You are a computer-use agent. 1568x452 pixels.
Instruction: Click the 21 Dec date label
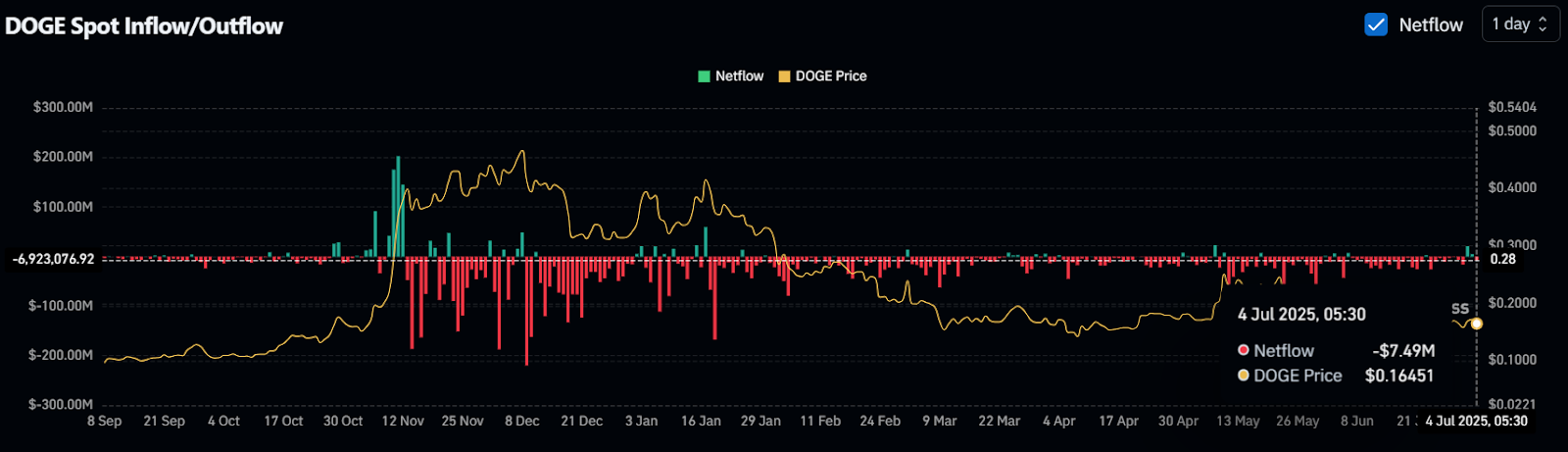click(x=582, y=421)
